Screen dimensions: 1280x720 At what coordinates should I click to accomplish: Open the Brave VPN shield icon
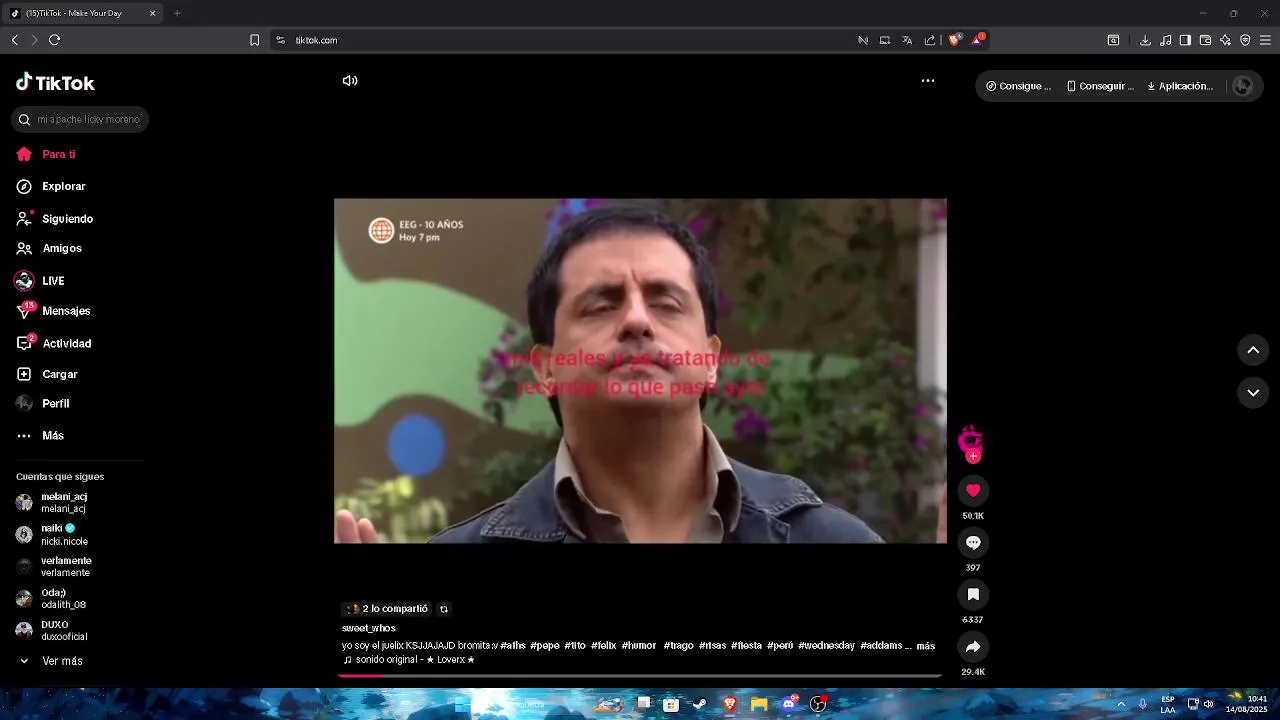(1245, 40)
